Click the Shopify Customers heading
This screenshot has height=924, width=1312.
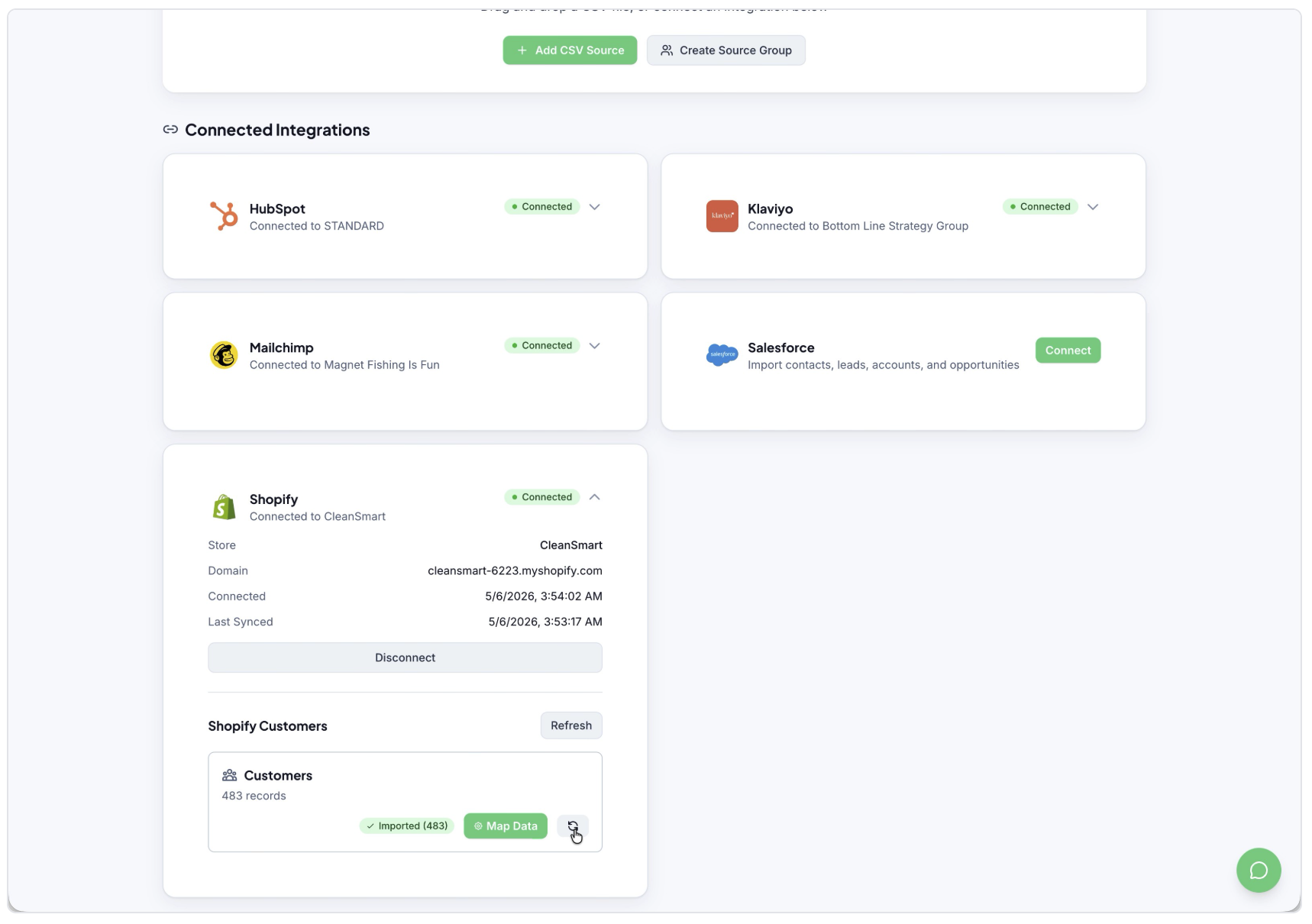click(267, 726)
